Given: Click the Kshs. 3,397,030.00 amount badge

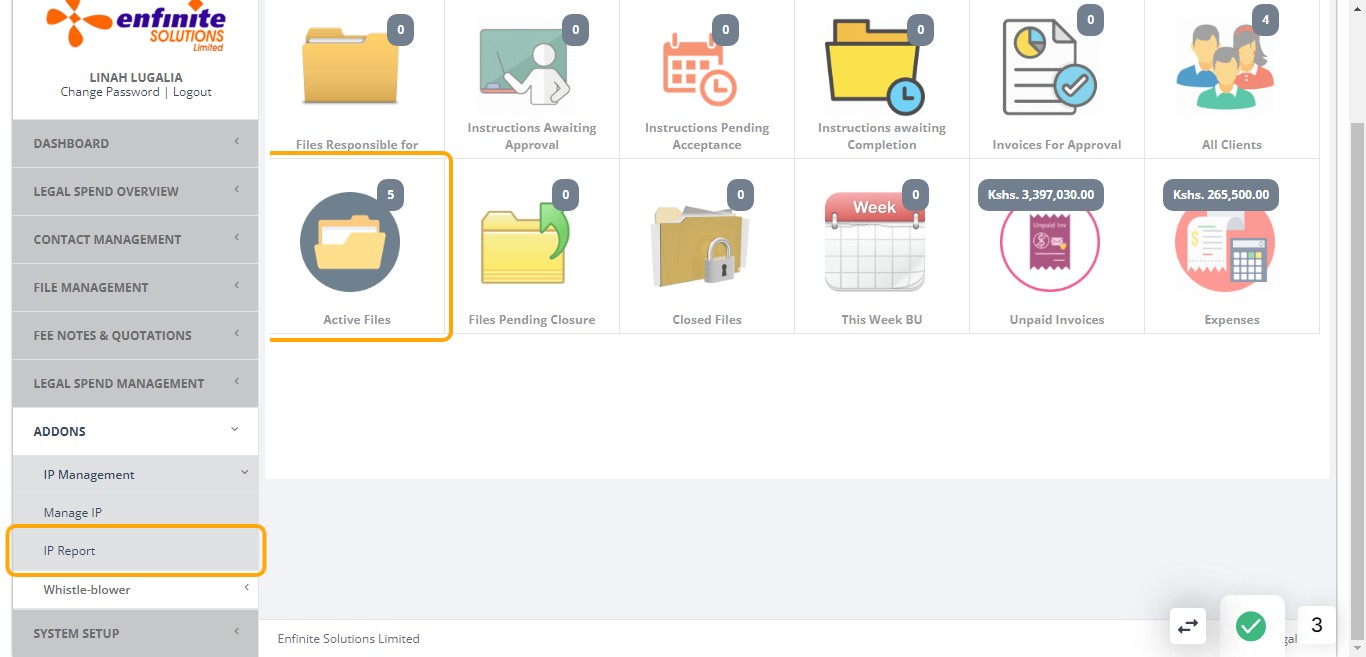Looking at the screenshot, I should tap(1041, 195).
